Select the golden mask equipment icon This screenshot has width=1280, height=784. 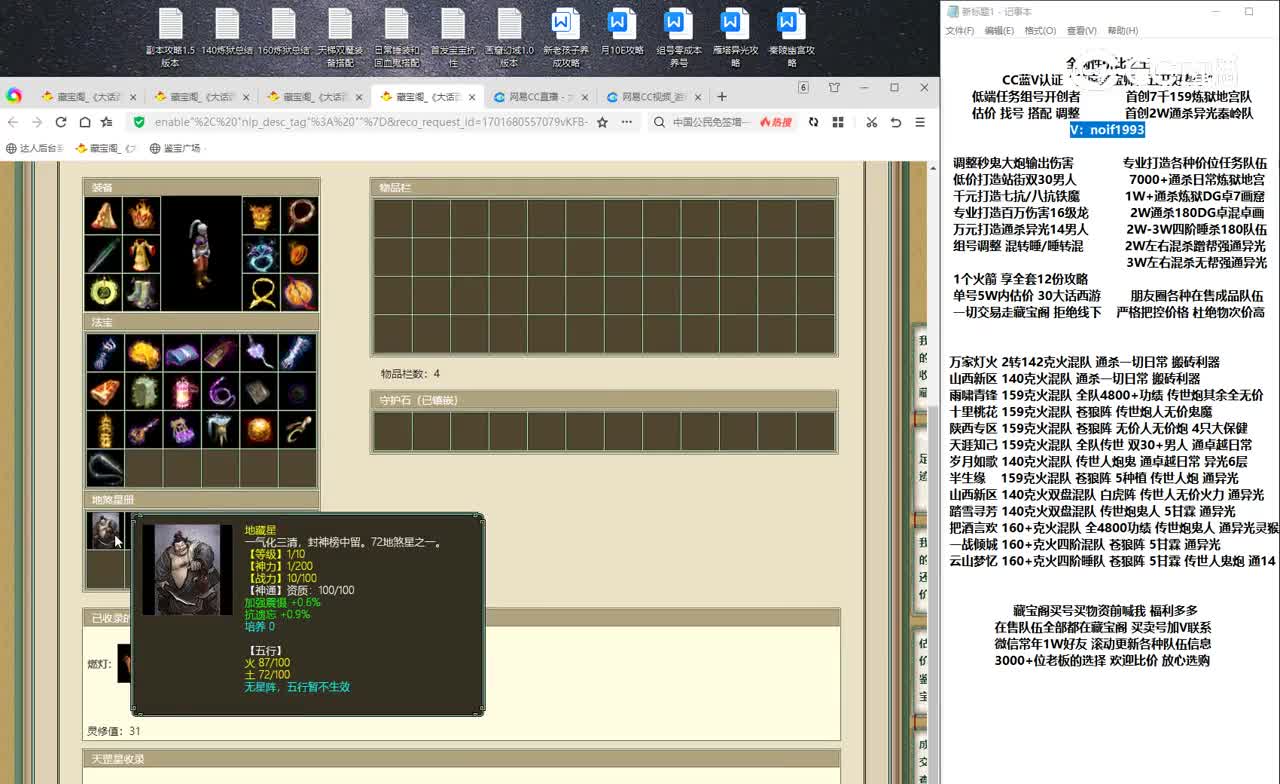(x=260, y=215)
